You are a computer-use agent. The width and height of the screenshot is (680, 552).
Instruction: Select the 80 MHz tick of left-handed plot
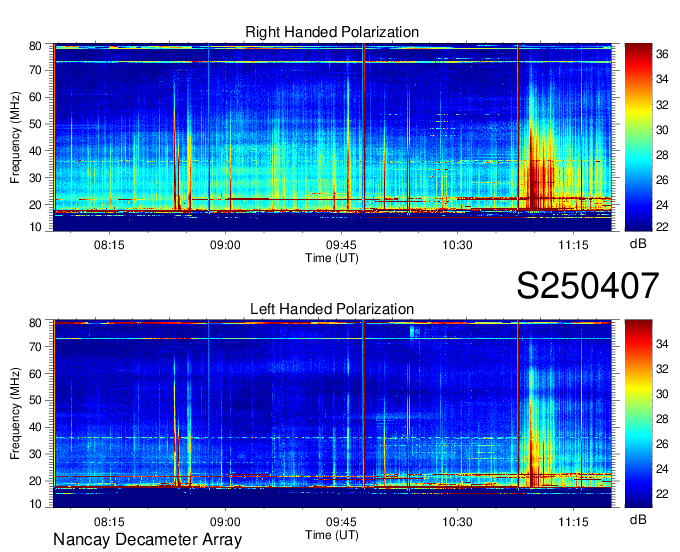coord(35,323)
